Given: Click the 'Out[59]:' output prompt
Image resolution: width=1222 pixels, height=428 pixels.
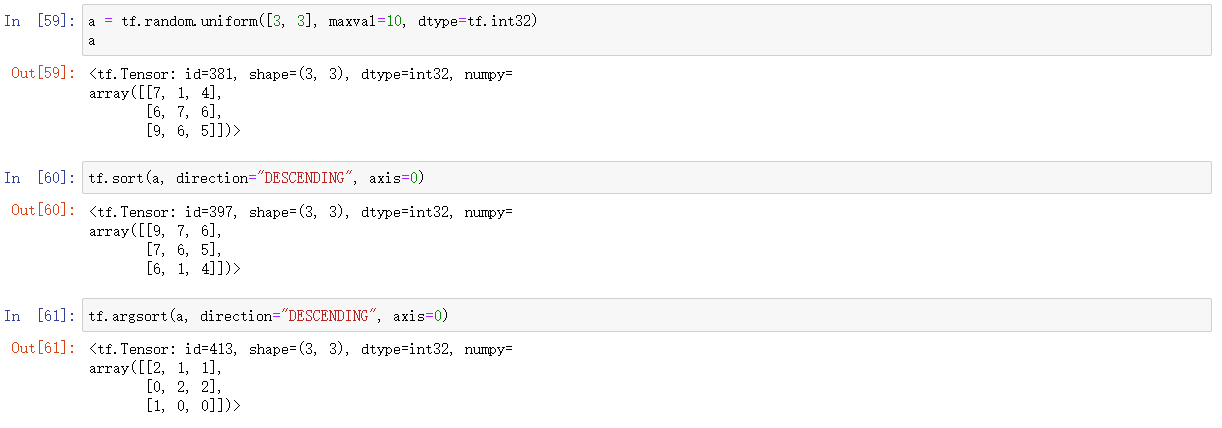Looking at the screenshot, I should [x=43, y=72].
